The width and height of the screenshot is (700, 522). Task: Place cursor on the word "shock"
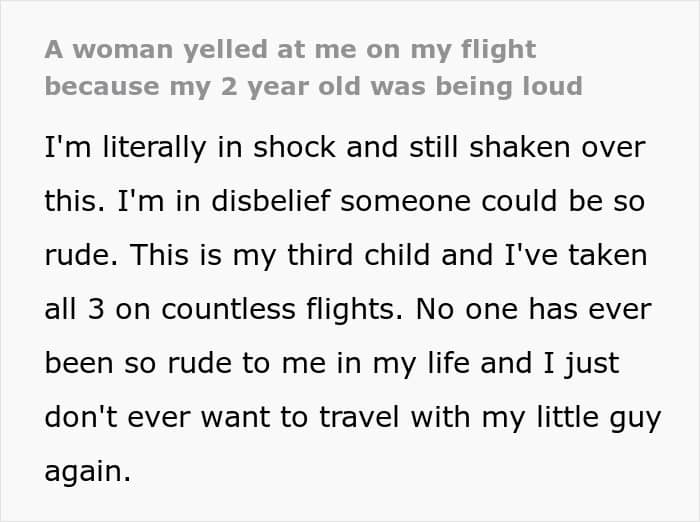point(294,146)
